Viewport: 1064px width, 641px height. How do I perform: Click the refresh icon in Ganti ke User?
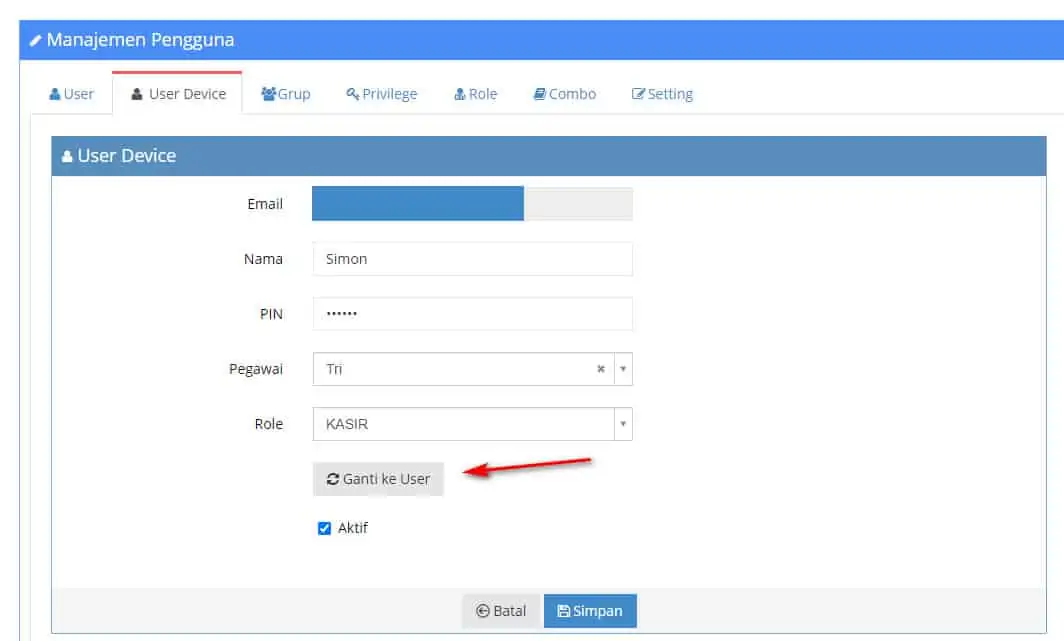332,479
